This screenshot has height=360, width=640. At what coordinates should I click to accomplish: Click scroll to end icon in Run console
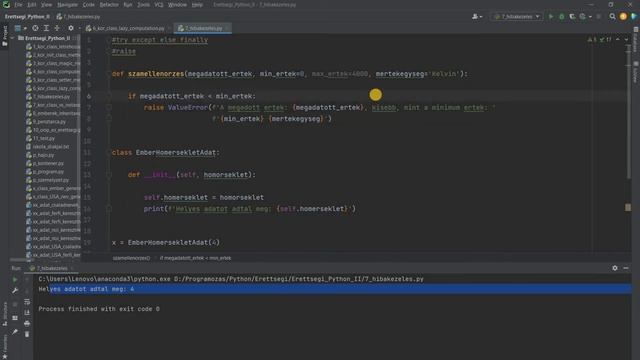[27, 313]
